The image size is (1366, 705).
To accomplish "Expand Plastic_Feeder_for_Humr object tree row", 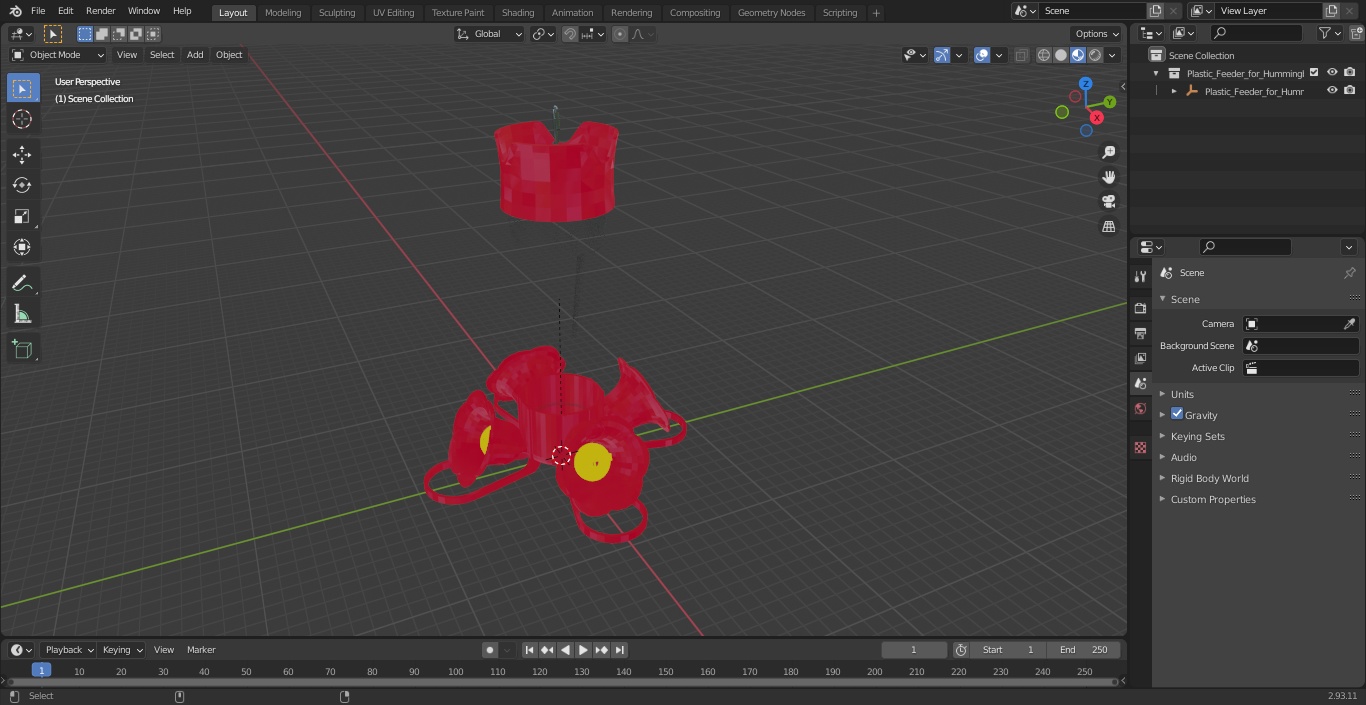I will [x=1174, y=91].
